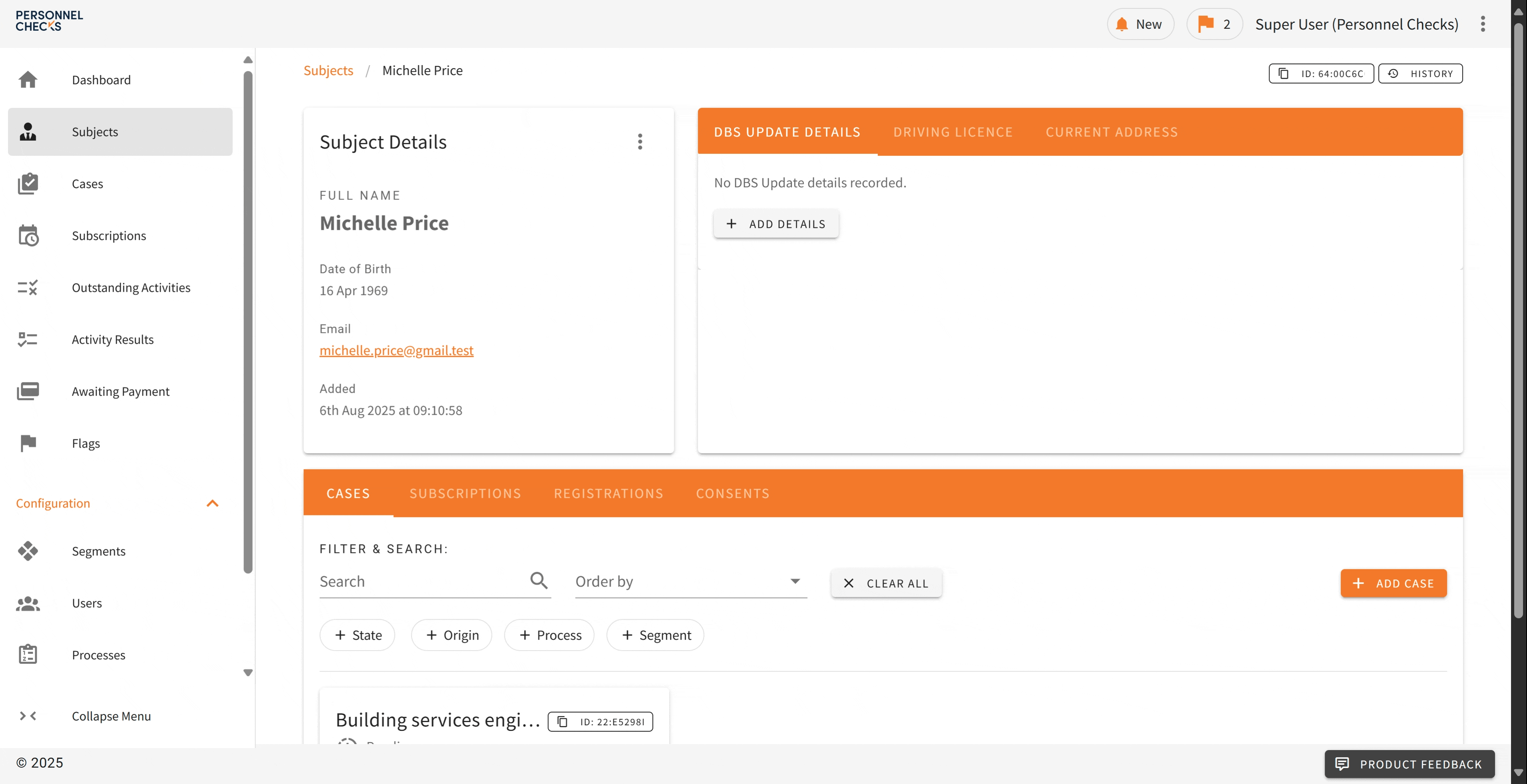Click the Subjects person icon
1527x784 pixels.
pos(28,131)
